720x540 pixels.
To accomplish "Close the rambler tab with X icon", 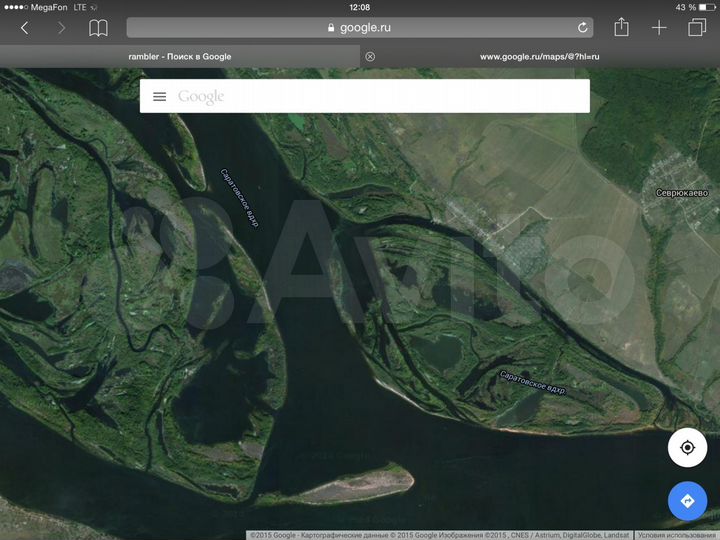I will 370,56.
